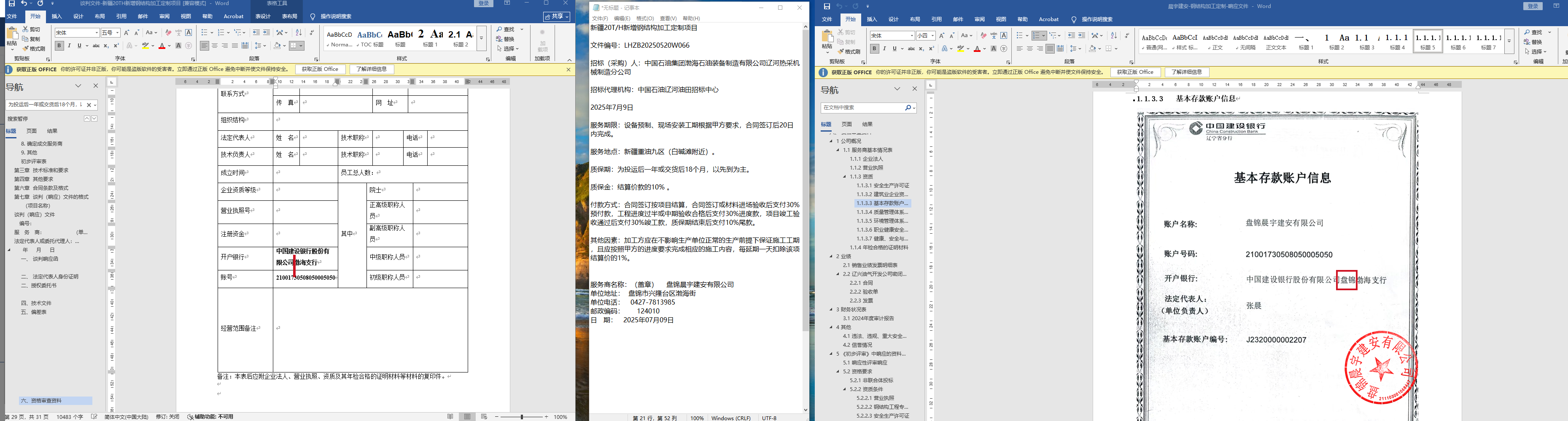
Task: Toggle strikethrough in left Word ribbon
Action: [x=96, y=46]
